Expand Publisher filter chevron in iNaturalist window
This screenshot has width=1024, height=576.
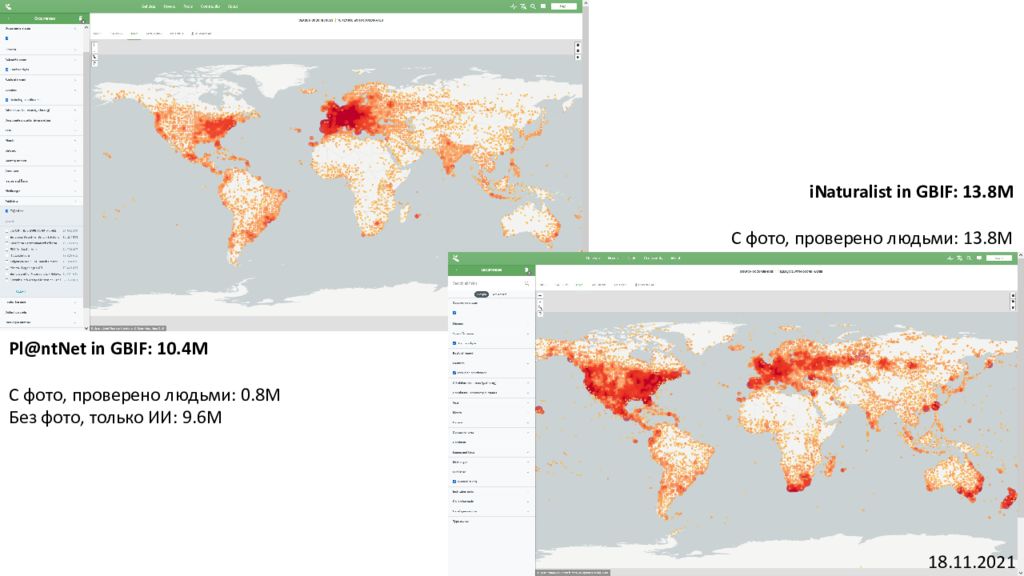pos(528,472)
